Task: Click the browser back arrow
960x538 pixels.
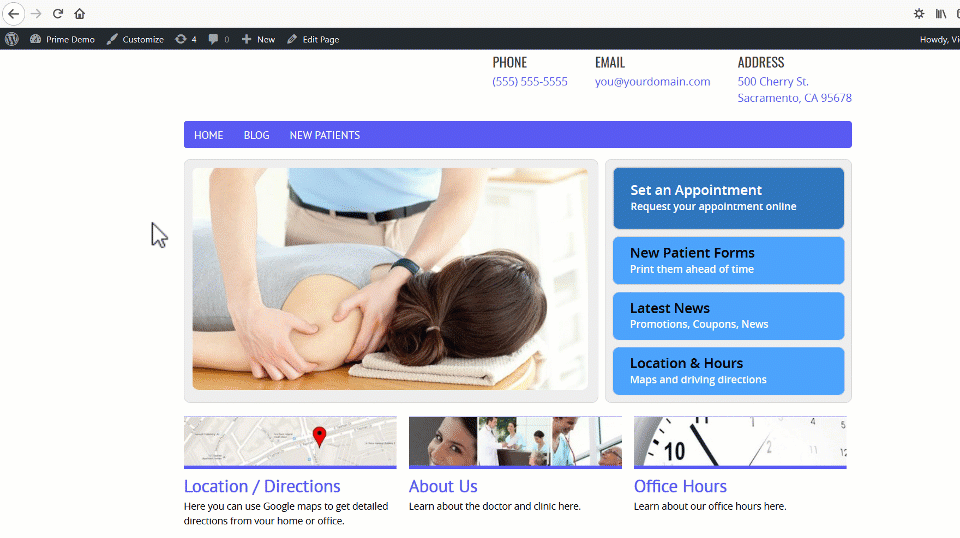Action: [13, 13]
